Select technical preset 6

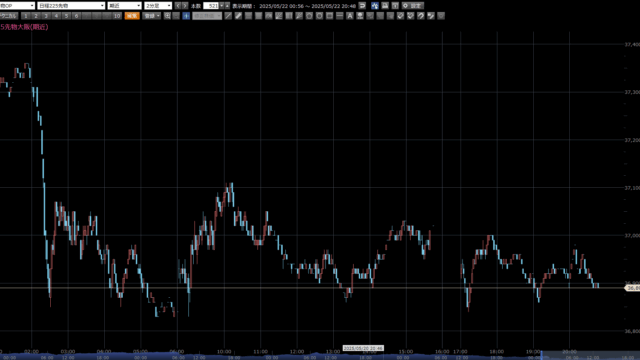[x=76, y=16]
